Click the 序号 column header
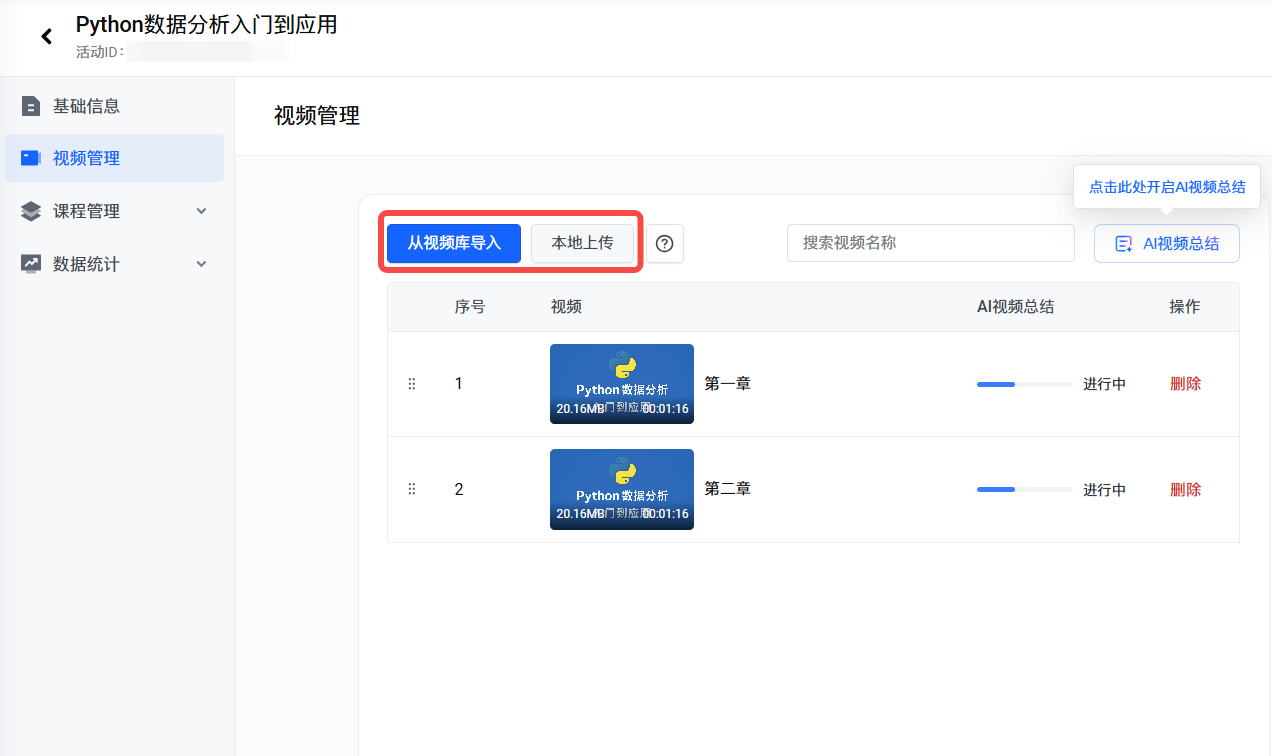1272x756 pixels. 470,307
